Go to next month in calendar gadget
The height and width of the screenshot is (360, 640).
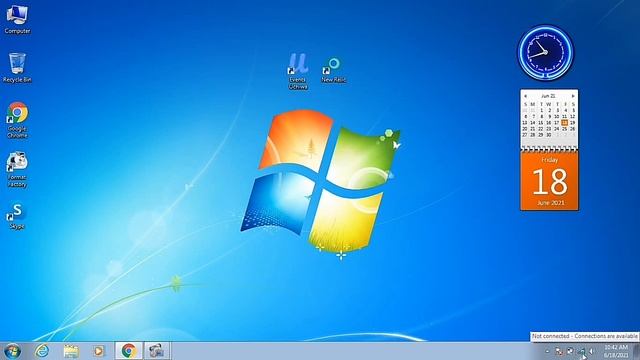coord(573,96)
